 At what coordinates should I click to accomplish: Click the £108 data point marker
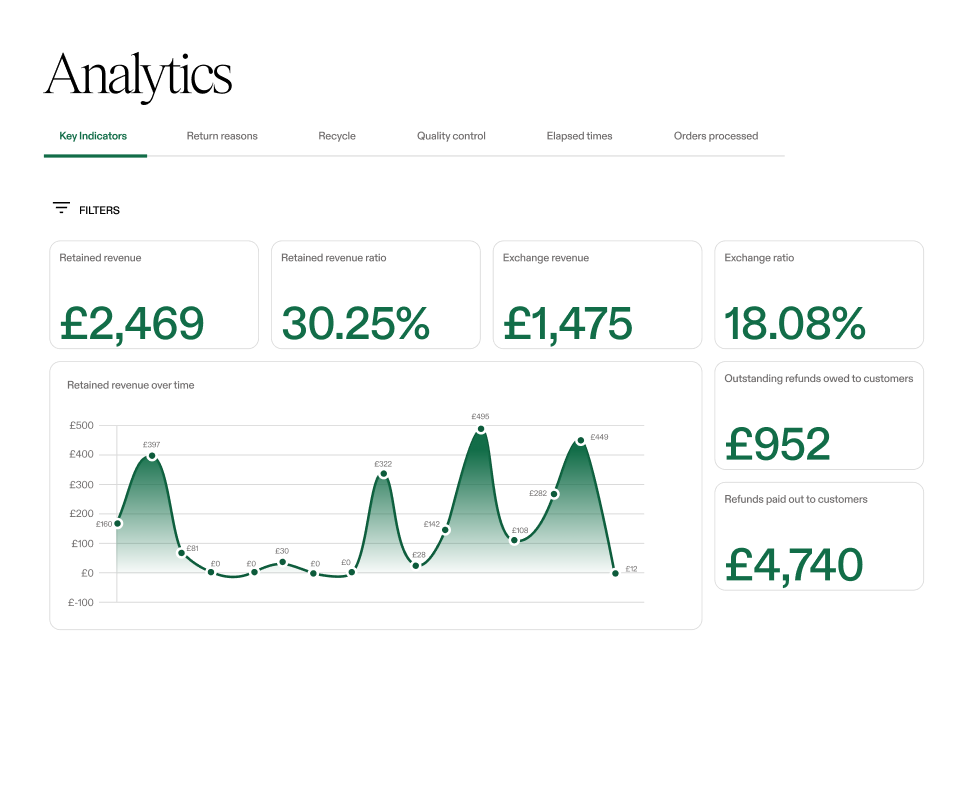(x=515, y=538)
